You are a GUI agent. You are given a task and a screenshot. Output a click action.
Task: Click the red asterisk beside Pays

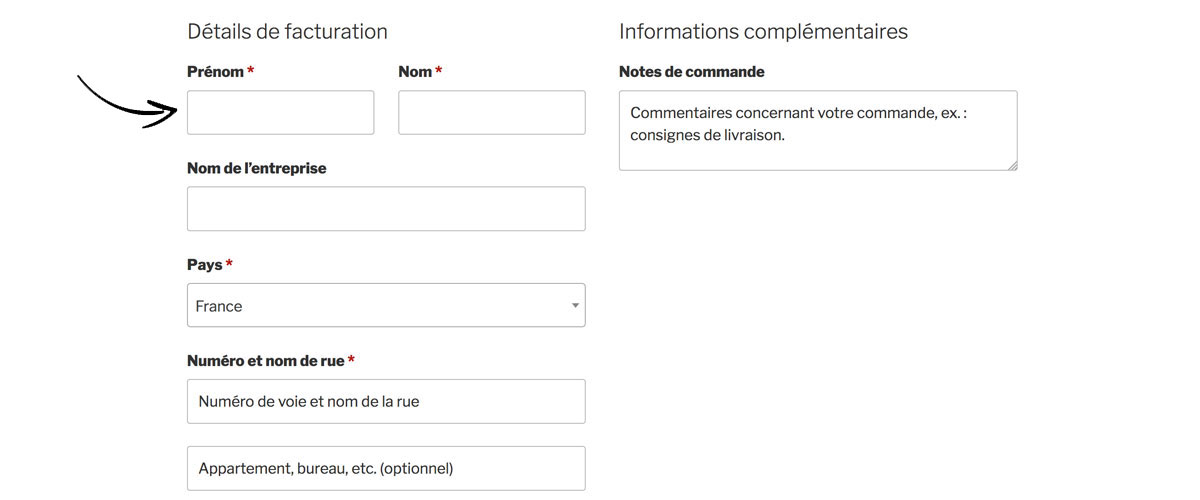(229, 263)
